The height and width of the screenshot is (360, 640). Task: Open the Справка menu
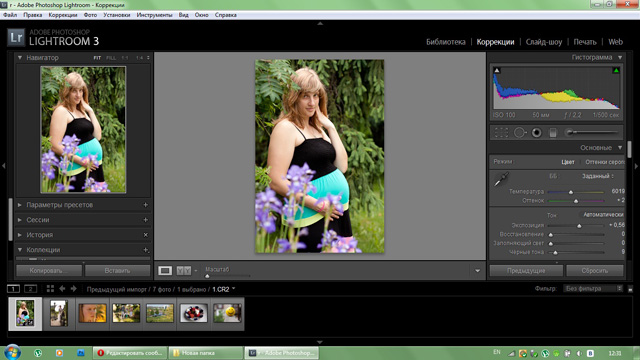coord(226,15)
